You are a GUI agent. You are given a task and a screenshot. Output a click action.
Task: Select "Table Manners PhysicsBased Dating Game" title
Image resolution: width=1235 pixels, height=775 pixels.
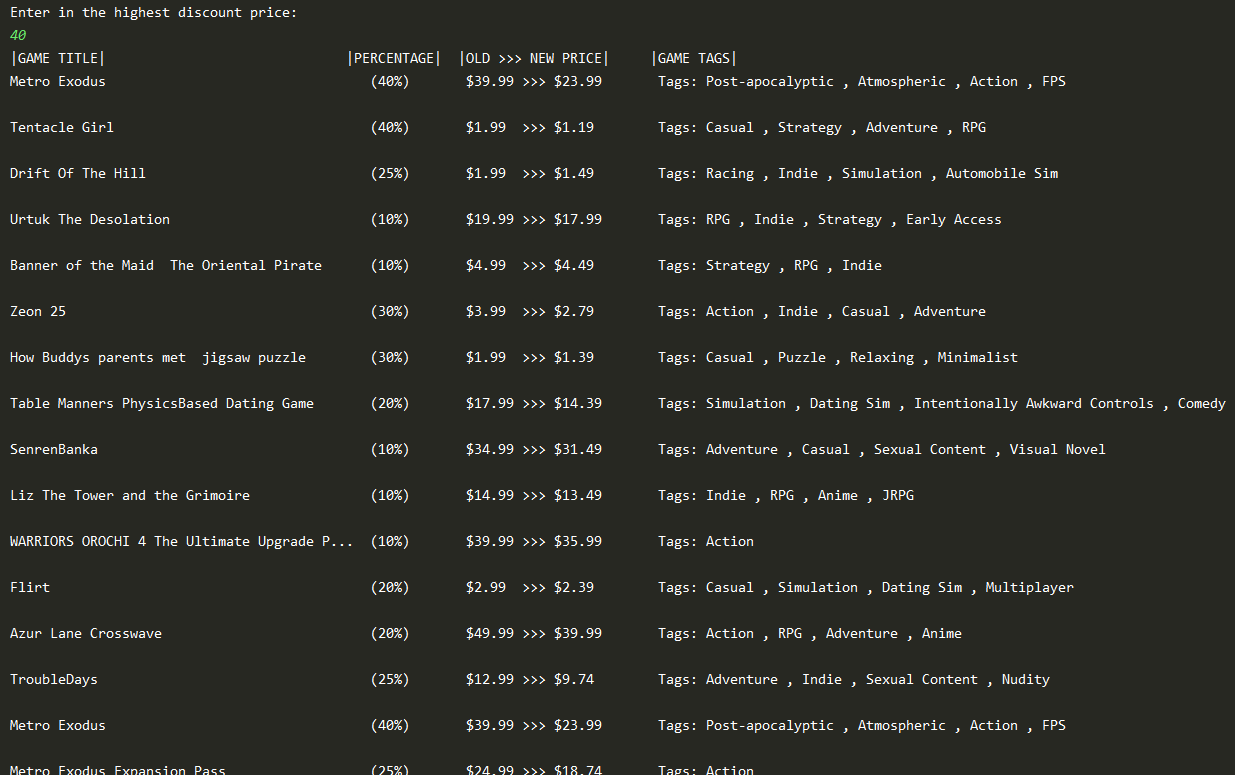point(162,403)
